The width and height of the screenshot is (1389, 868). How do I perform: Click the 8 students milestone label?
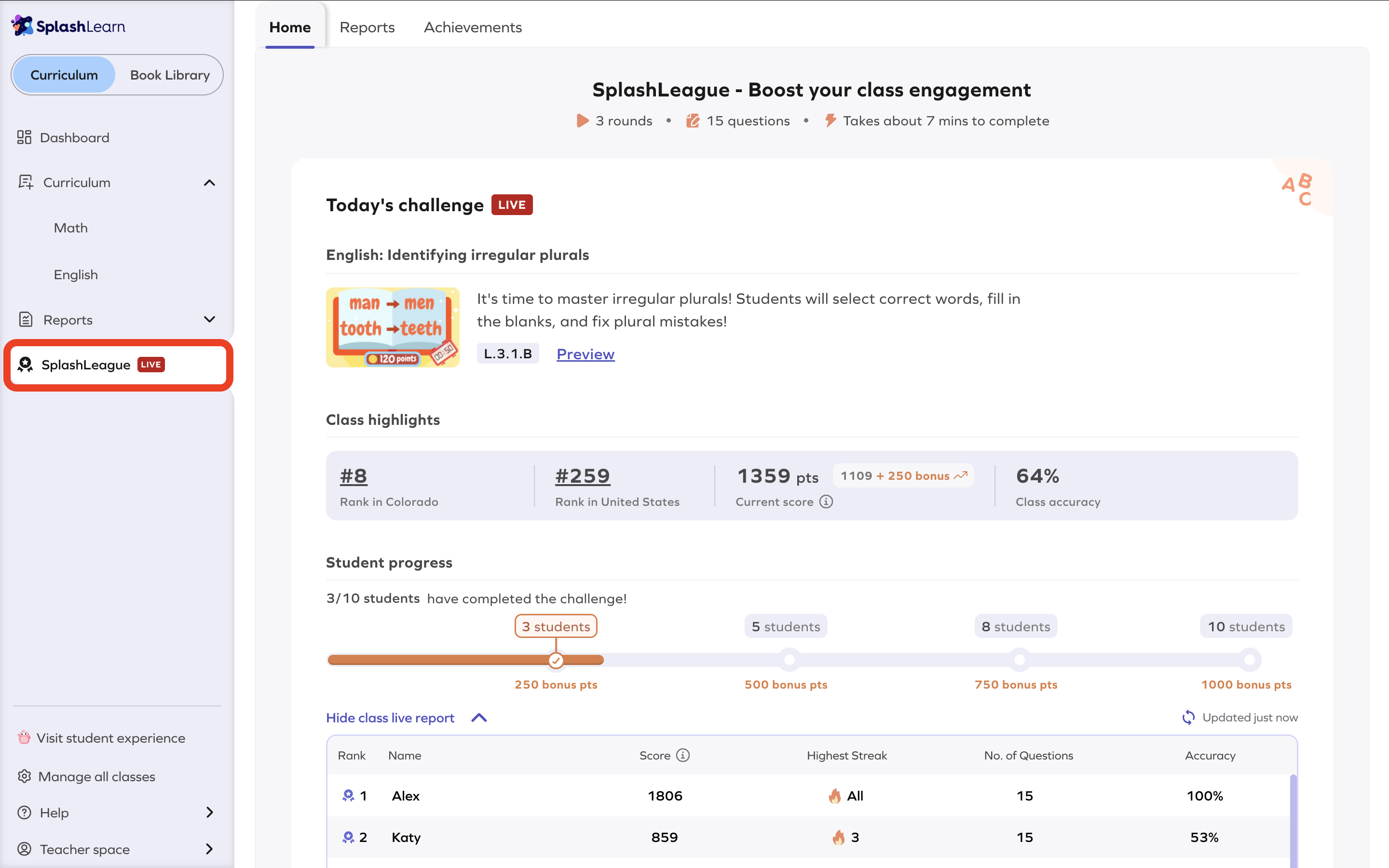pyautogui.click(x=1016, y=626)
